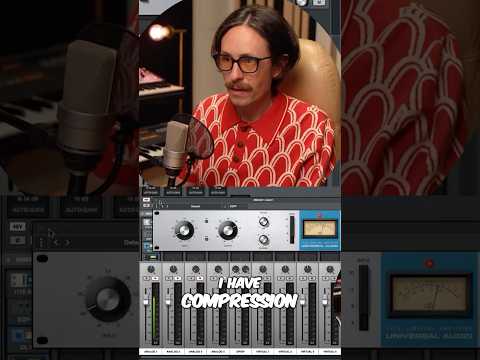Click the first auto gain button above plugin

pyautogui.click(x=150, y=192)
